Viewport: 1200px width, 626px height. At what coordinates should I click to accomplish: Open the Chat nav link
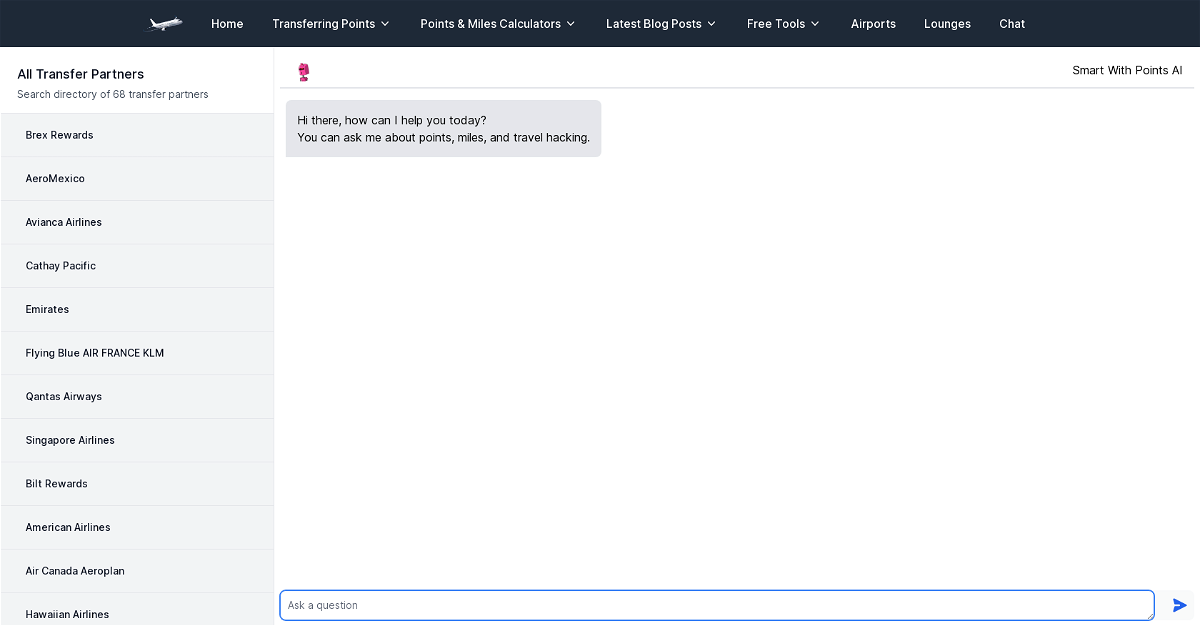coord(1012,24)
